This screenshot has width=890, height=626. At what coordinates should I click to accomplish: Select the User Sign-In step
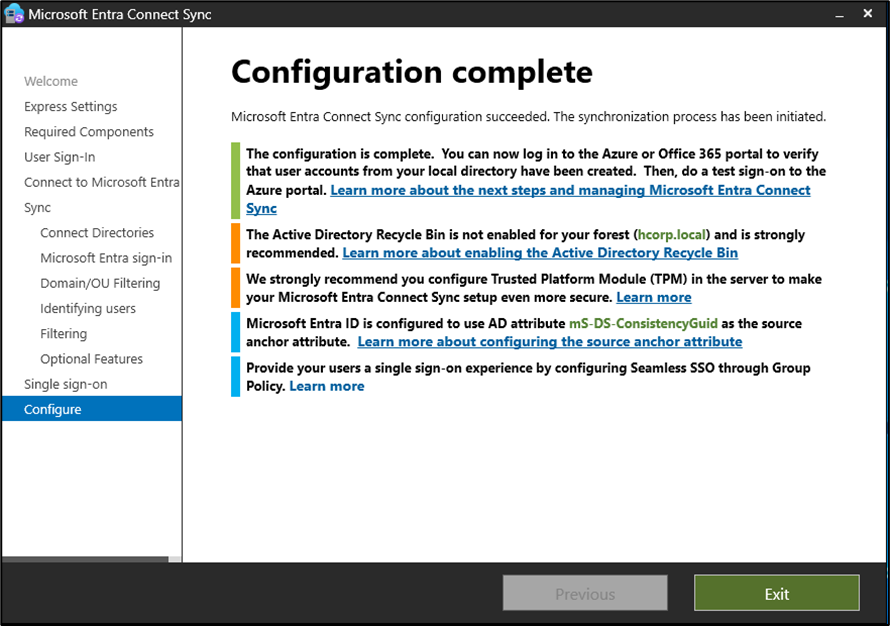pyautogui.click(x=60, y=157)
